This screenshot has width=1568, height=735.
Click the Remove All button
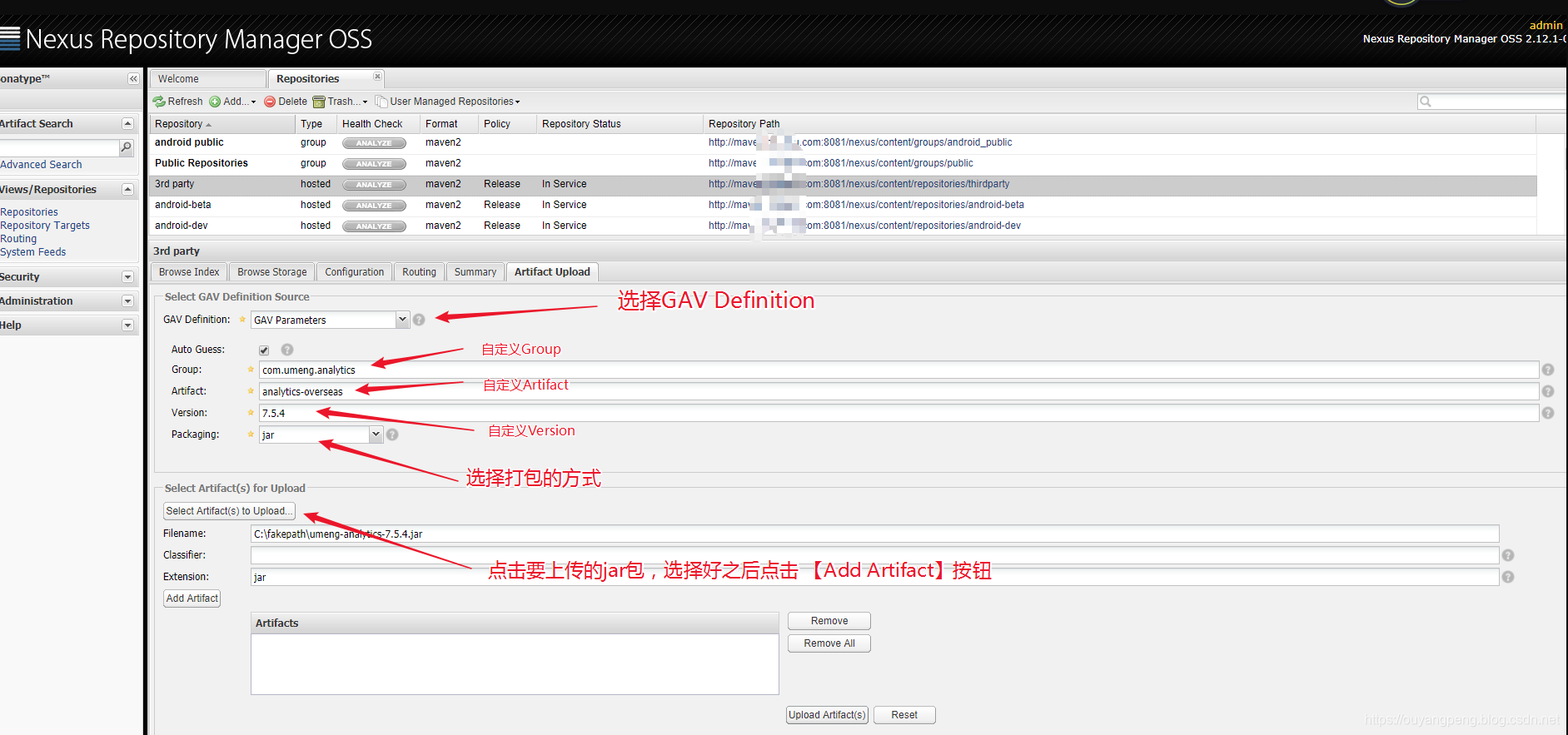tap(829, 643)
